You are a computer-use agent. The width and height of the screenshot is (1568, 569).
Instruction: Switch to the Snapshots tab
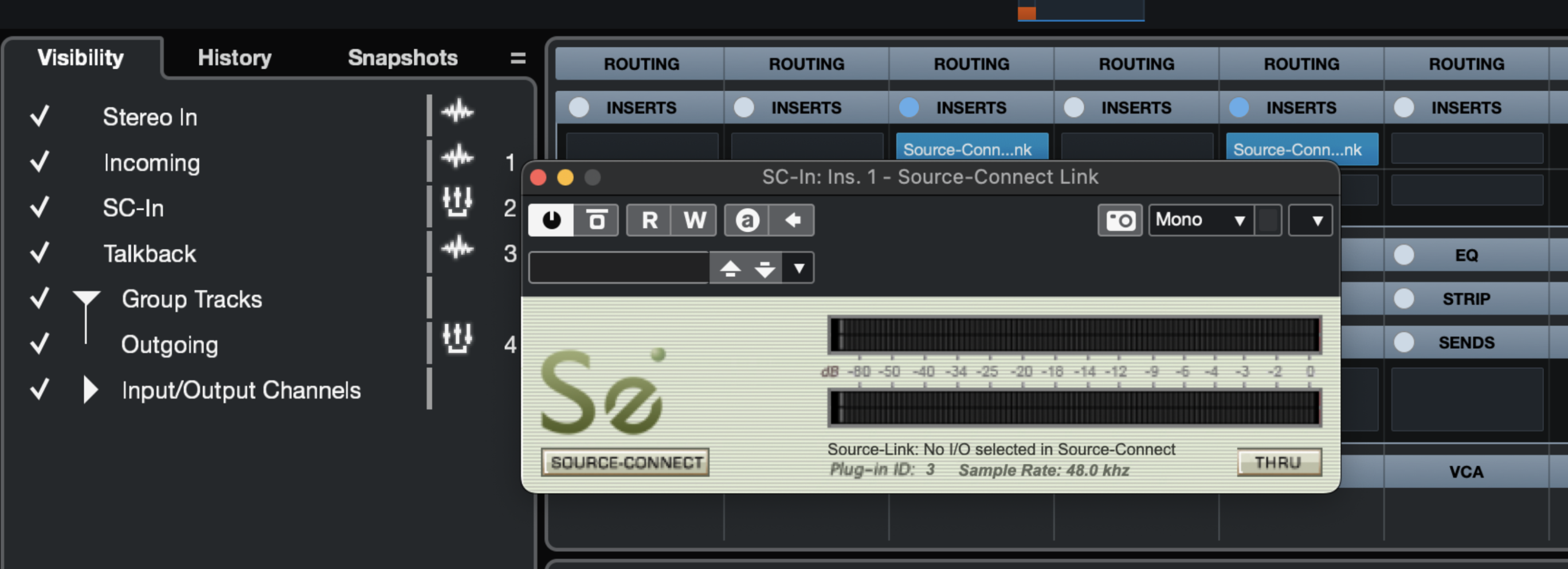pyautogui.click(x=402, y=58)
